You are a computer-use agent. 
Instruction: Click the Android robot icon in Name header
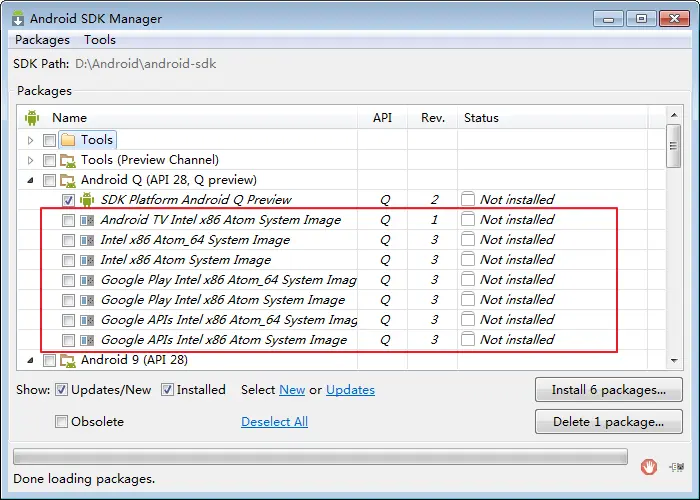tap(31, 118)
